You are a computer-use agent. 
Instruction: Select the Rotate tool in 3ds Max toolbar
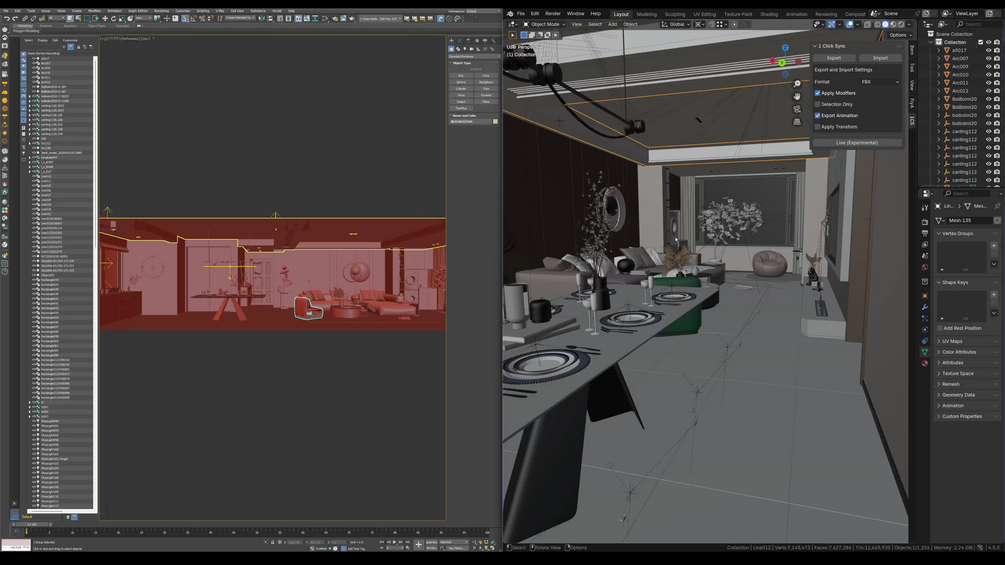(x=113, y=19)
